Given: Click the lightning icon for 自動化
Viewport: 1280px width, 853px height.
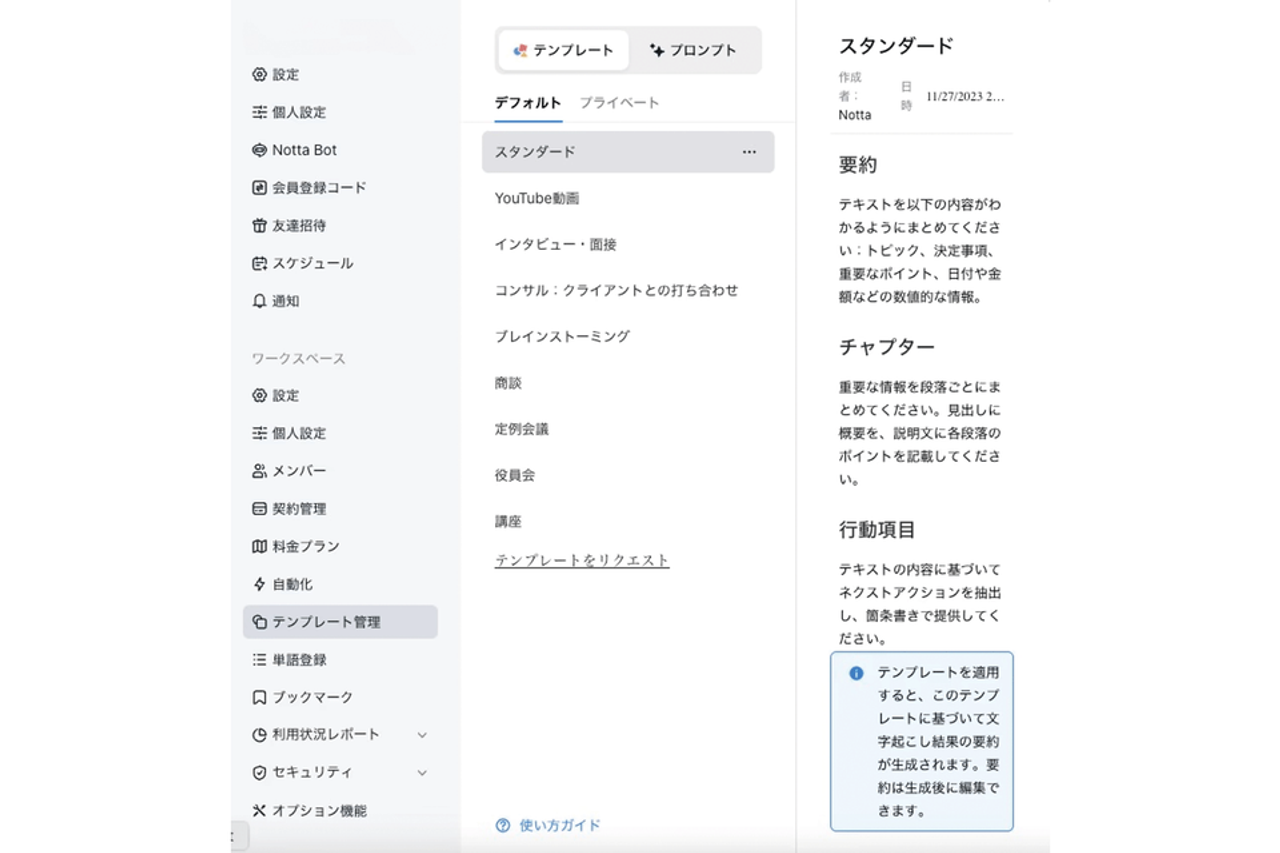Looking at the screenshot, I should point(259,584).
